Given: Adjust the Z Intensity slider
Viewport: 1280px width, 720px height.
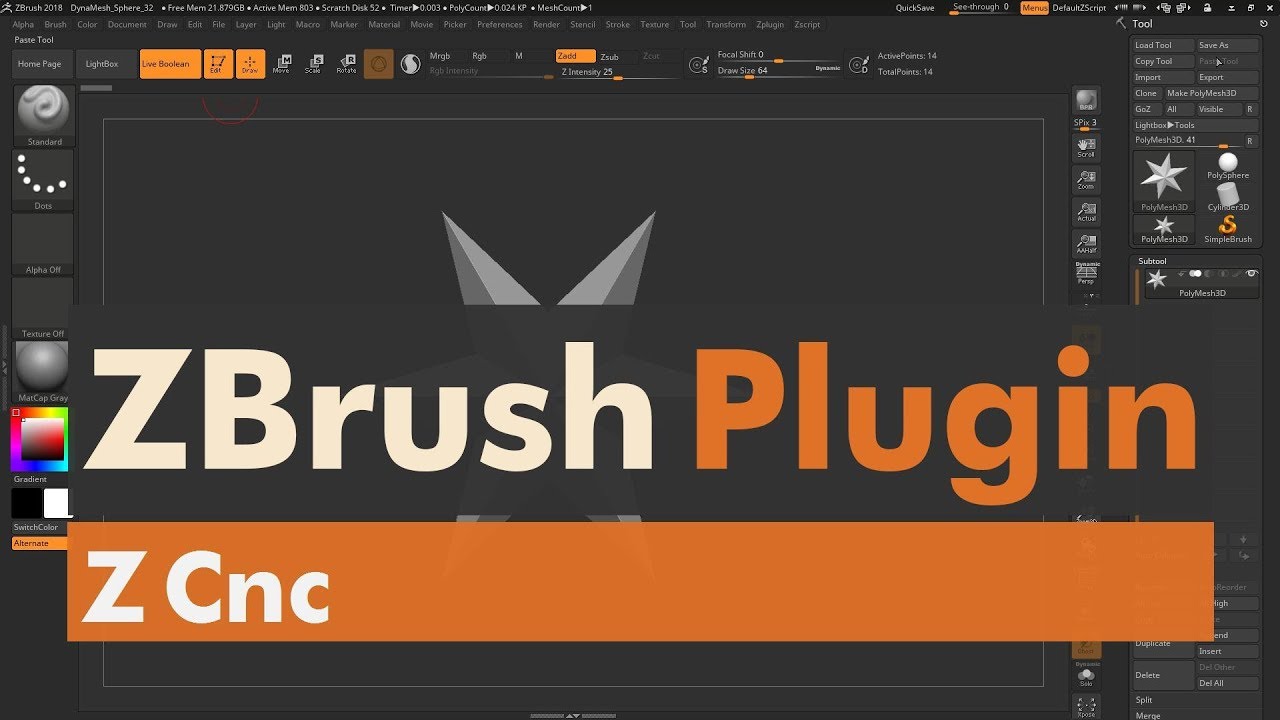Looking at the screenshot, I should click(608, 72).
